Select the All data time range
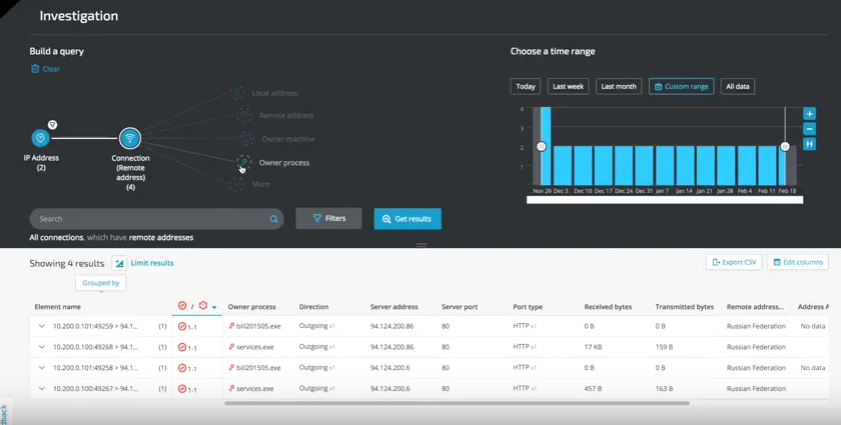This screenshot has width=841, height=425. pos(737,86)
